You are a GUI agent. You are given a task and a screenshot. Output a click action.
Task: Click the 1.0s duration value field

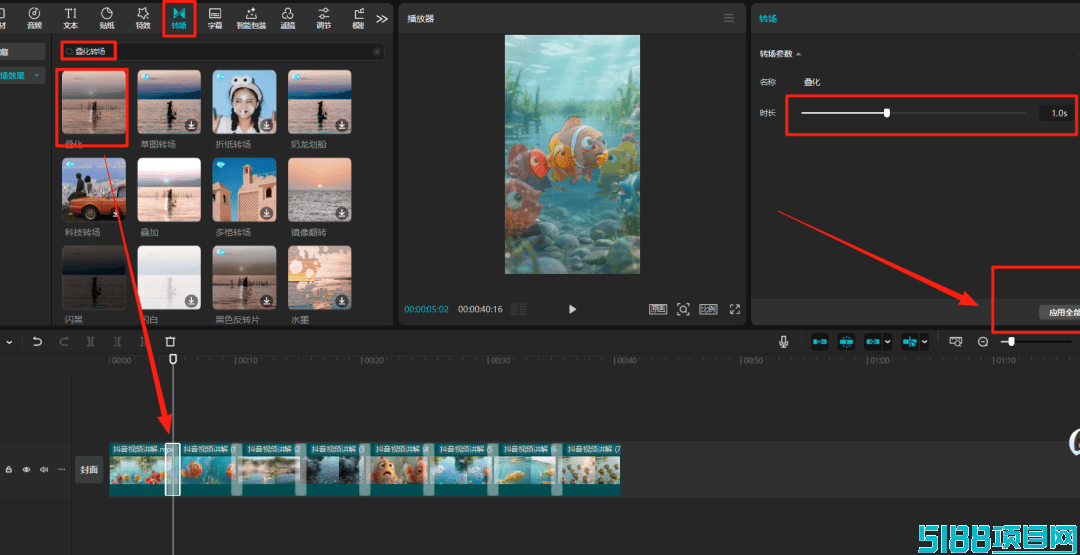coord(1059,113)
